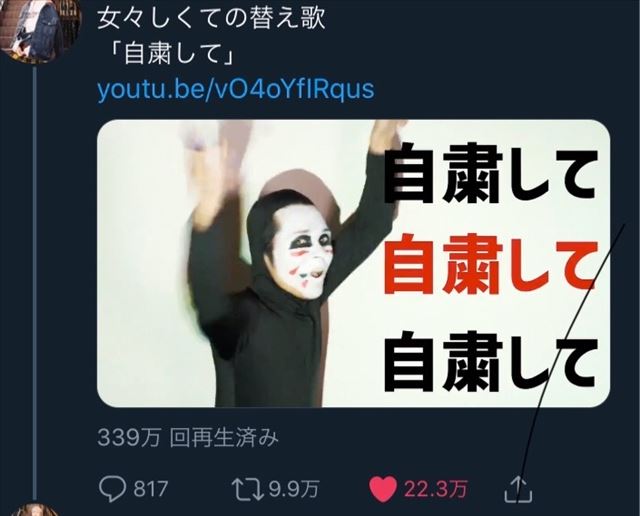Play the 自粛して video thumbnail

(353, 263)
